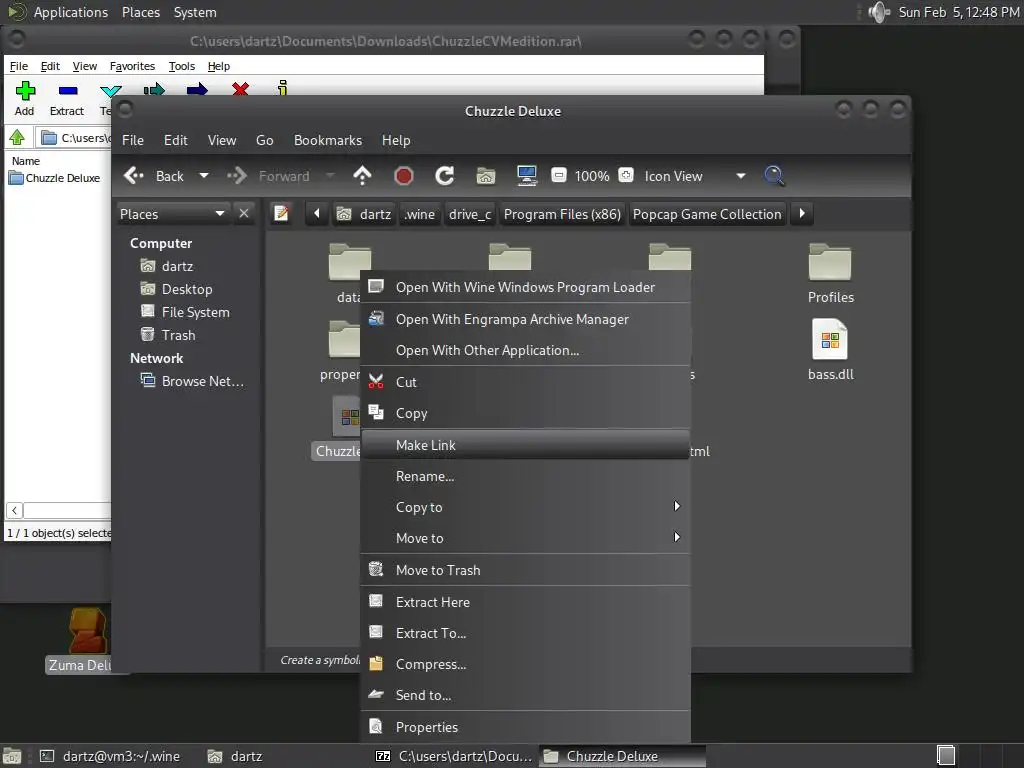This screenshot has width=1024, height=768.
Task: Choose Open With Engrampa Archive Manager
Action: [x=526, y=319]
